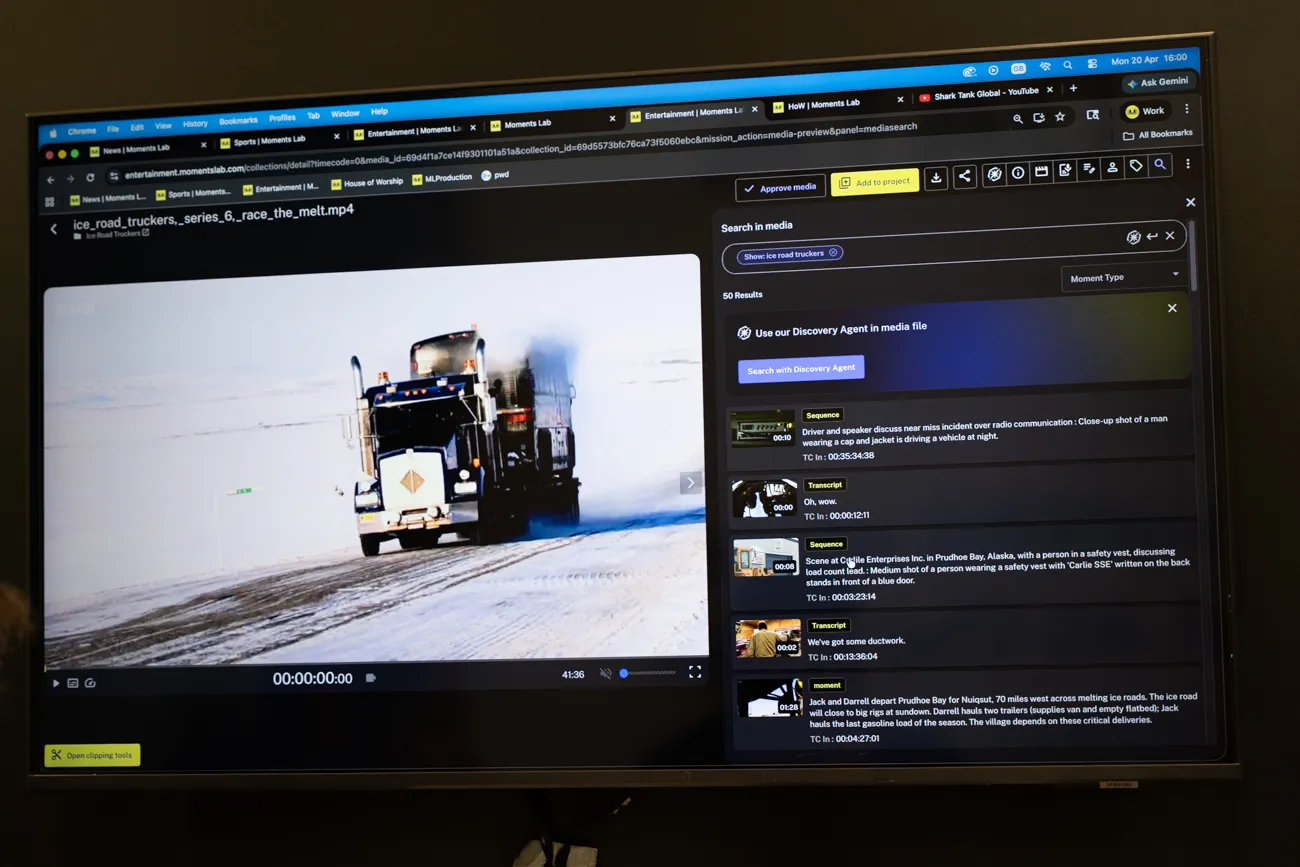Click the clapperboard icon in toolbar
Screen dimensions: 1300x867
[1041, 172]
